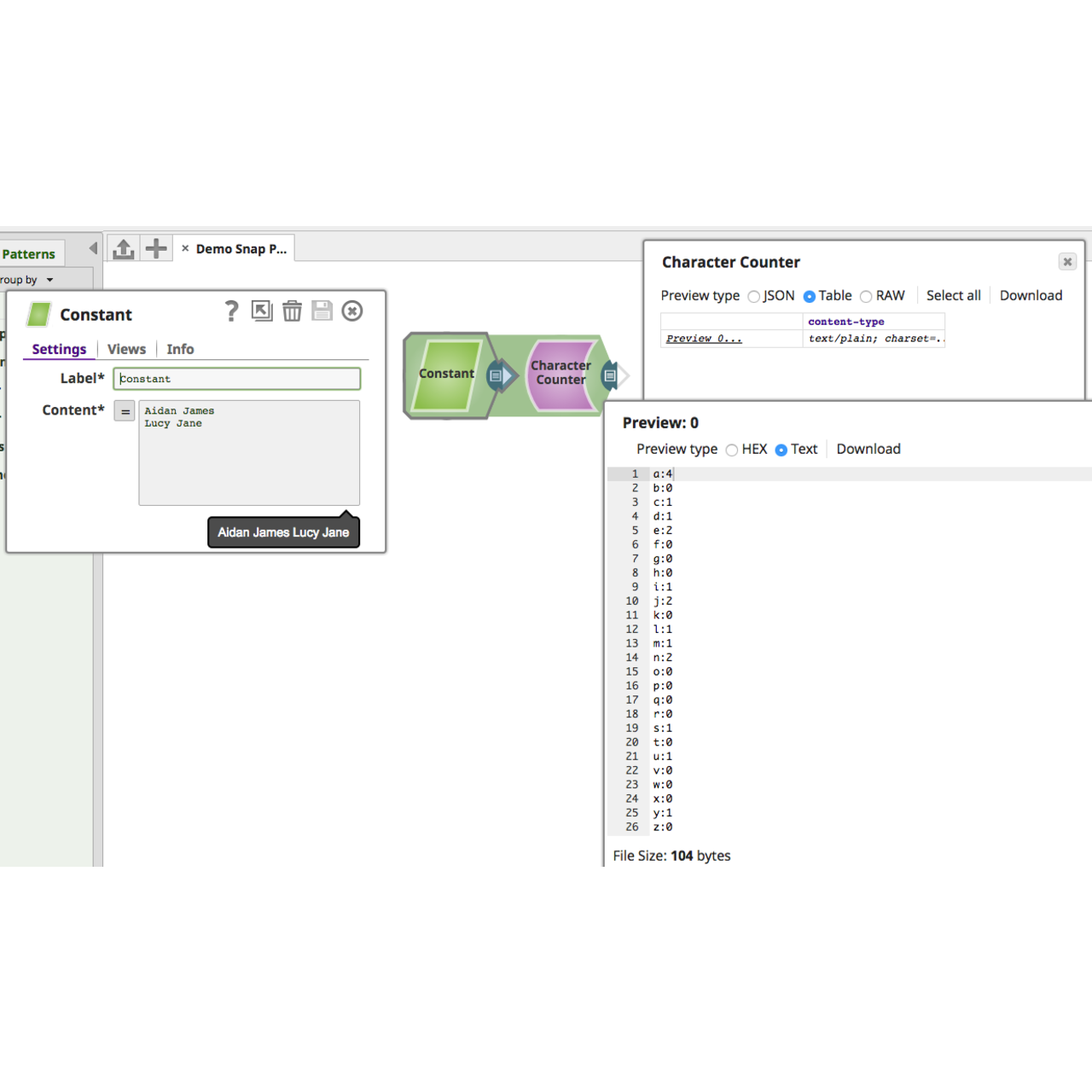The height and width of the screenshot is (1092, 1092).
Task: Delete the Constant snap using the trash icon
Action: pyautogui.click(x=293, y=311)
